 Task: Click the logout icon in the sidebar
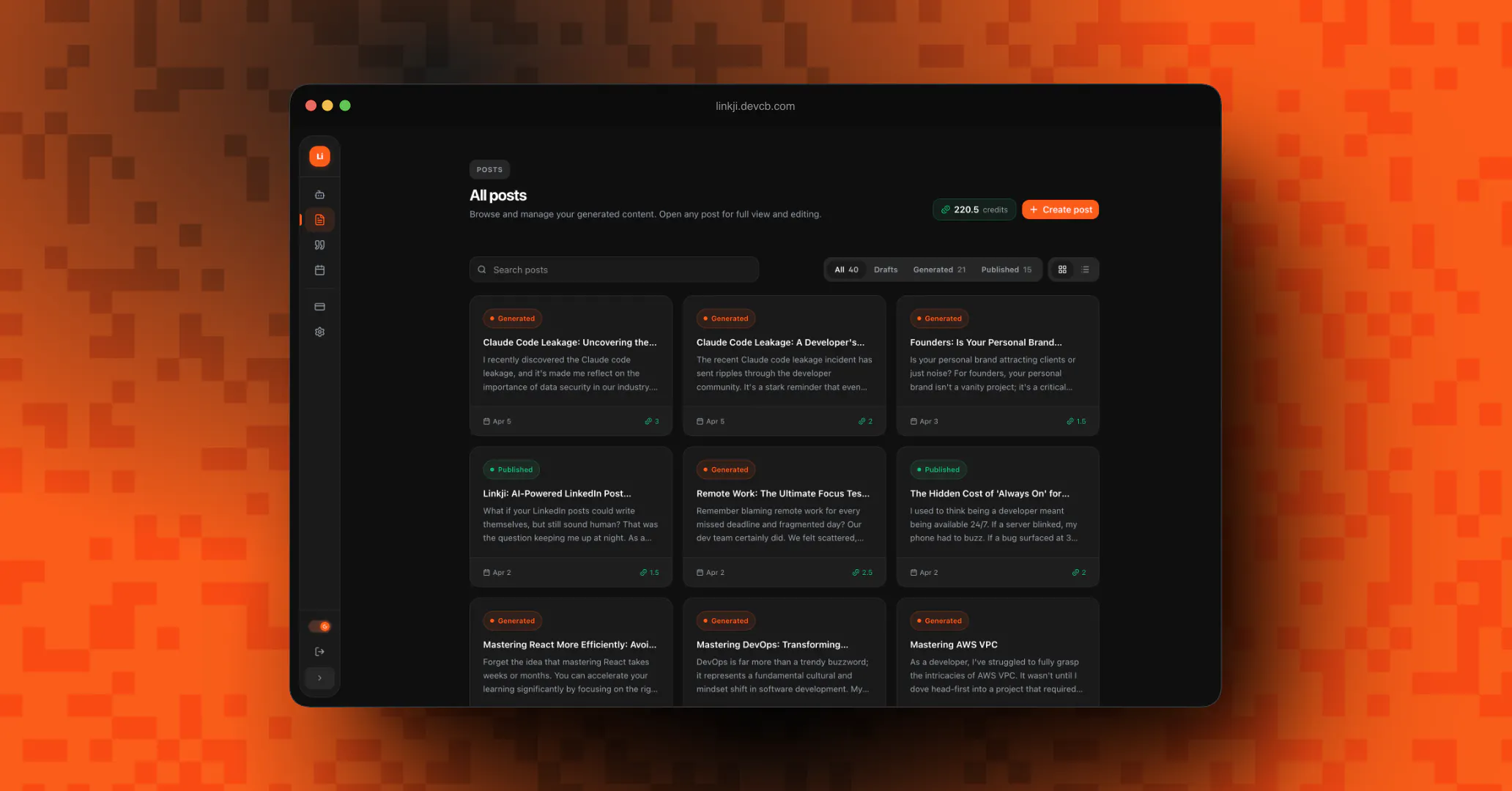tap(319, 652)
